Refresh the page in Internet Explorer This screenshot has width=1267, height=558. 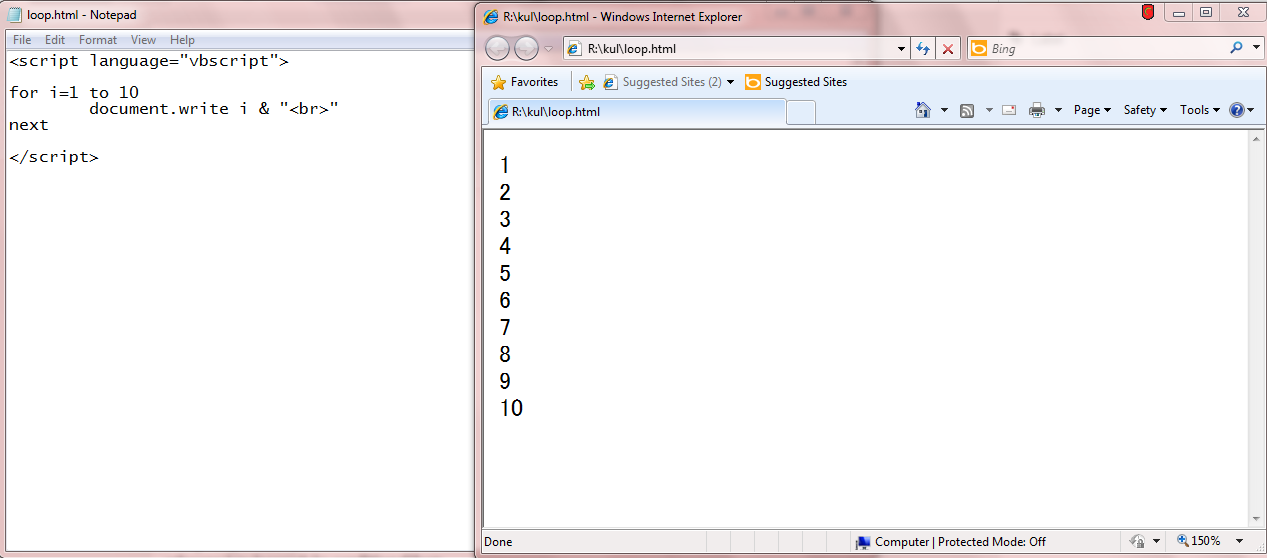click(923, 48)
